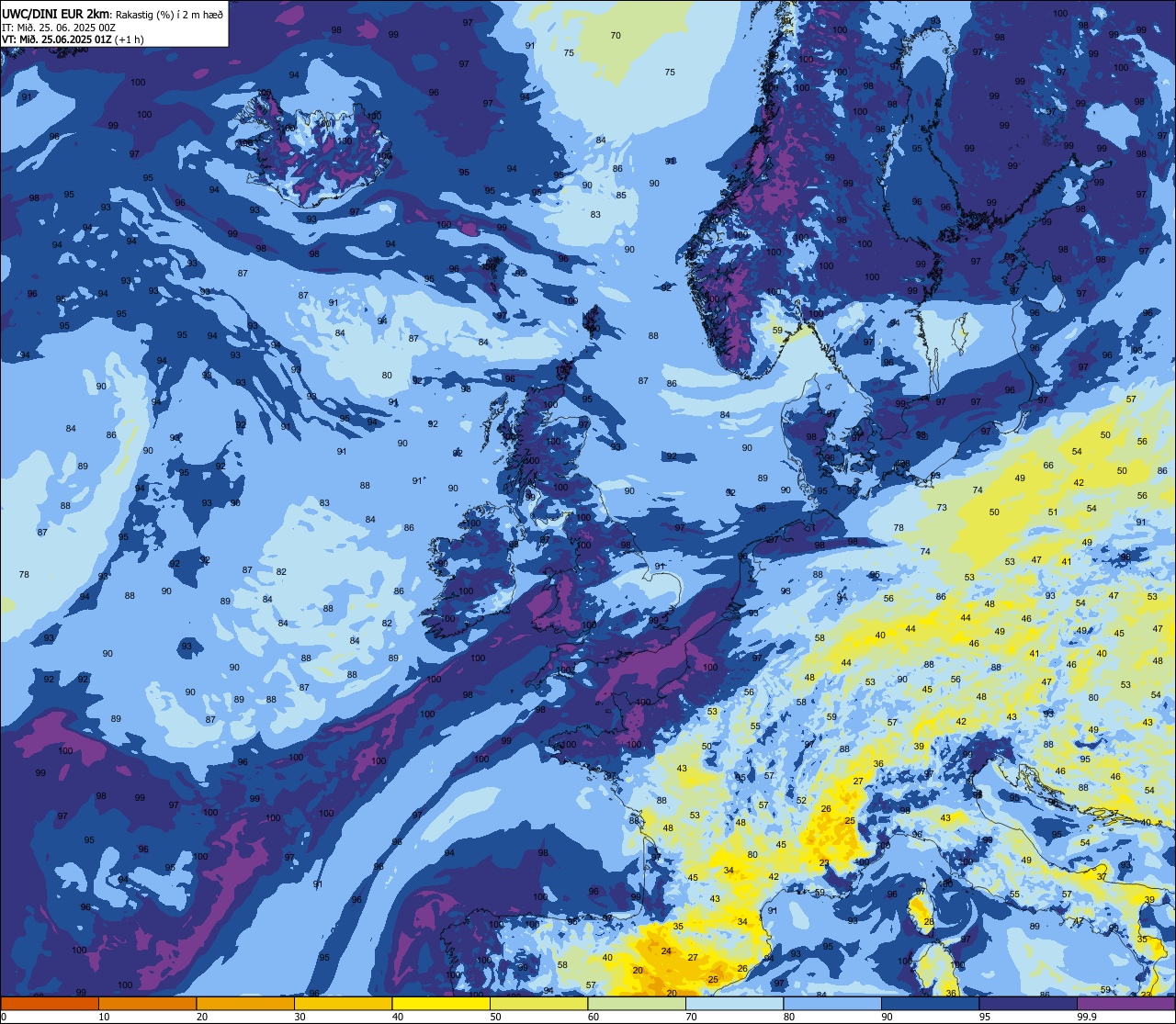This screenshot has height=1024, width=1176.
Task: Click the '60' tick label on the legend
Action: pyautogui.click(x=594, y=1017)
